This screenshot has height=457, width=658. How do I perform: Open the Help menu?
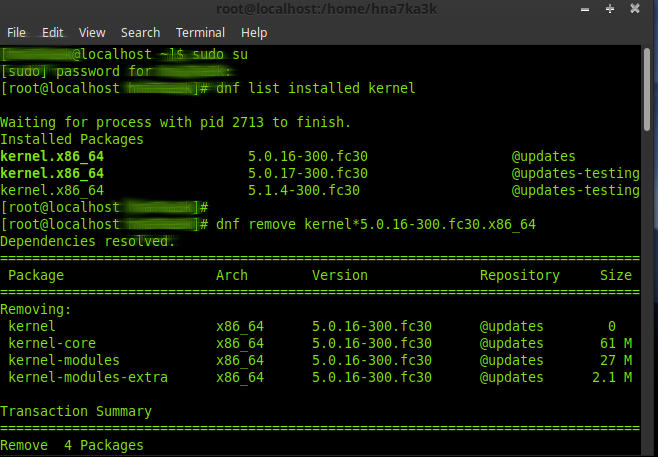point(254,33)
